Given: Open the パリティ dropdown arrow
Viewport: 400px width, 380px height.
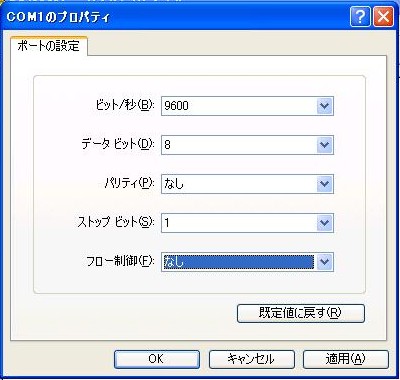Looking at the screenshot, I should [x=324, y=184].
